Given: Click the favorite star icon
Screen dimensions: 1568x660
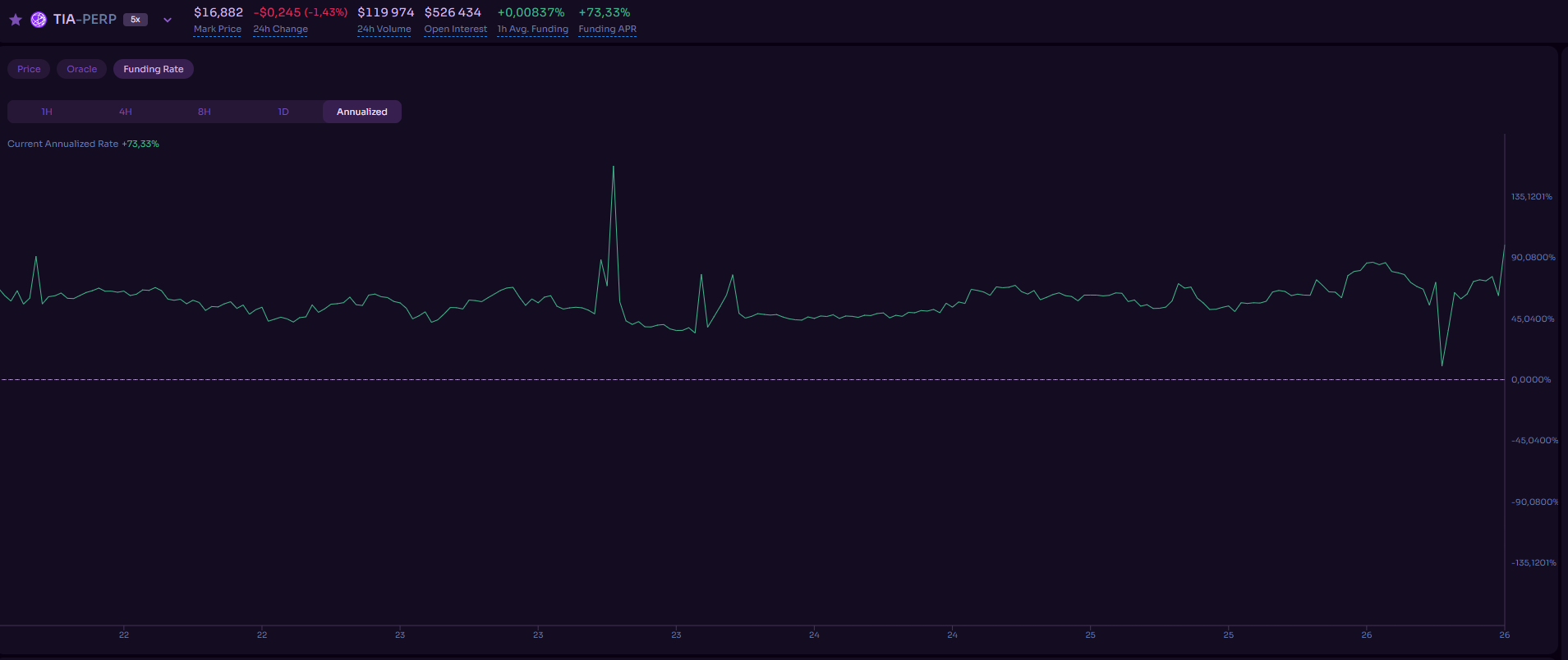Looking at the screenshot, I should pyautogui.click(x=16, y=20).
